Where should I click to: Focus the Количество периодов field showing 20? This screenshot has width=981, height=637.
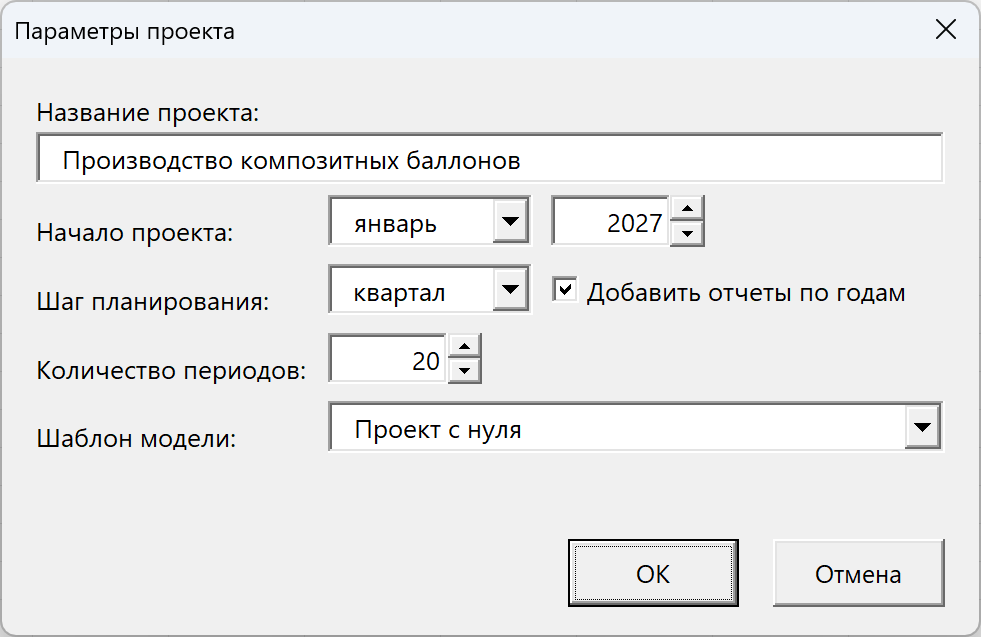tap(388, 359)
